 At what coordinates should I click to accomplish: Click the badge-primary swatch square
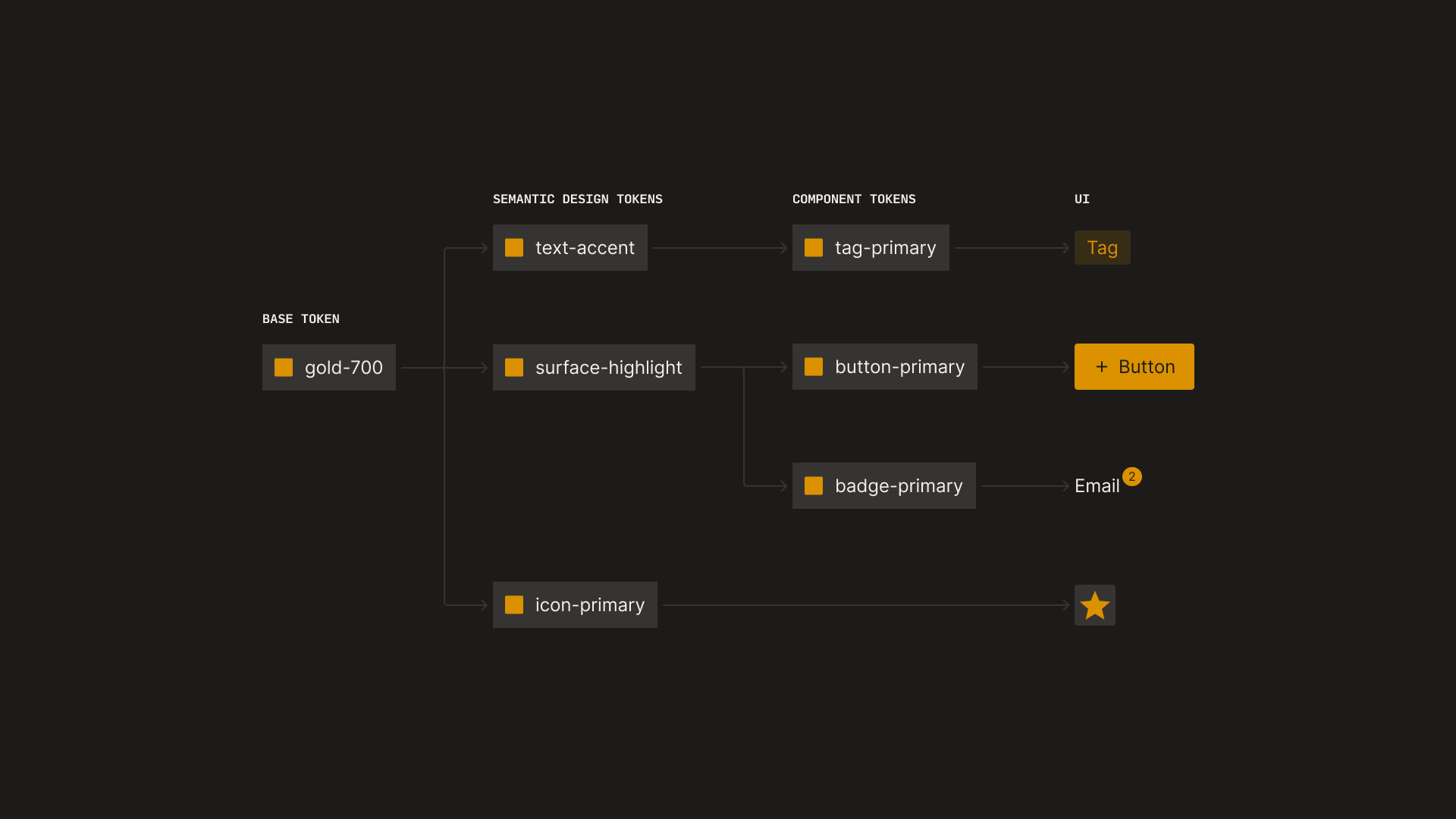click(814, 486)
